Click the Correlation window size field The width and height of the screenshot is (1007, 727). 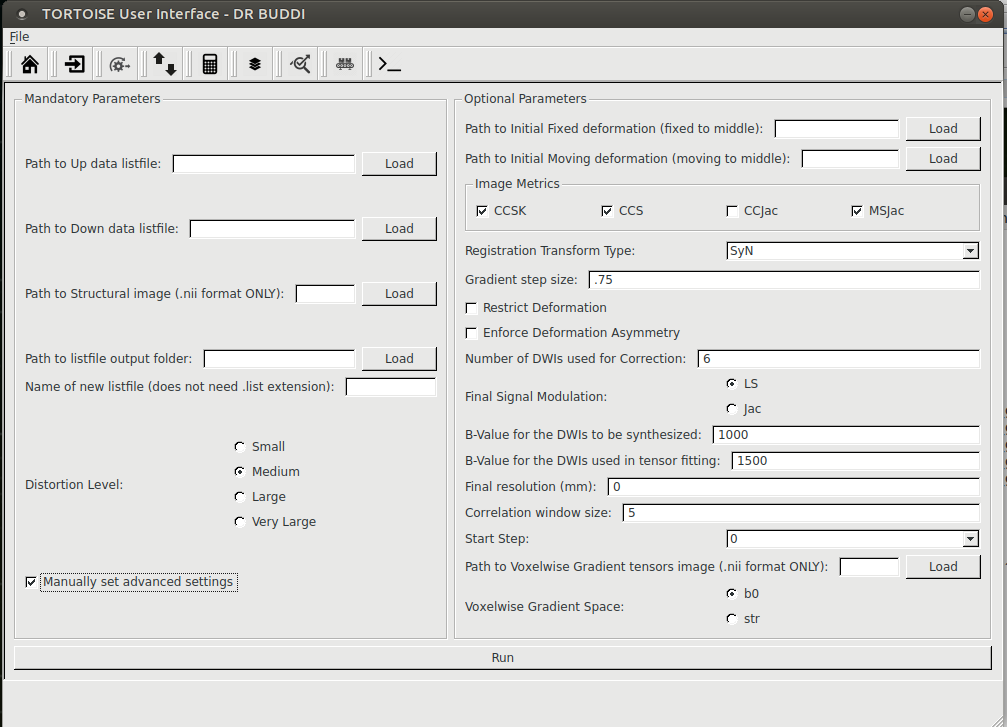coord(801,512)
